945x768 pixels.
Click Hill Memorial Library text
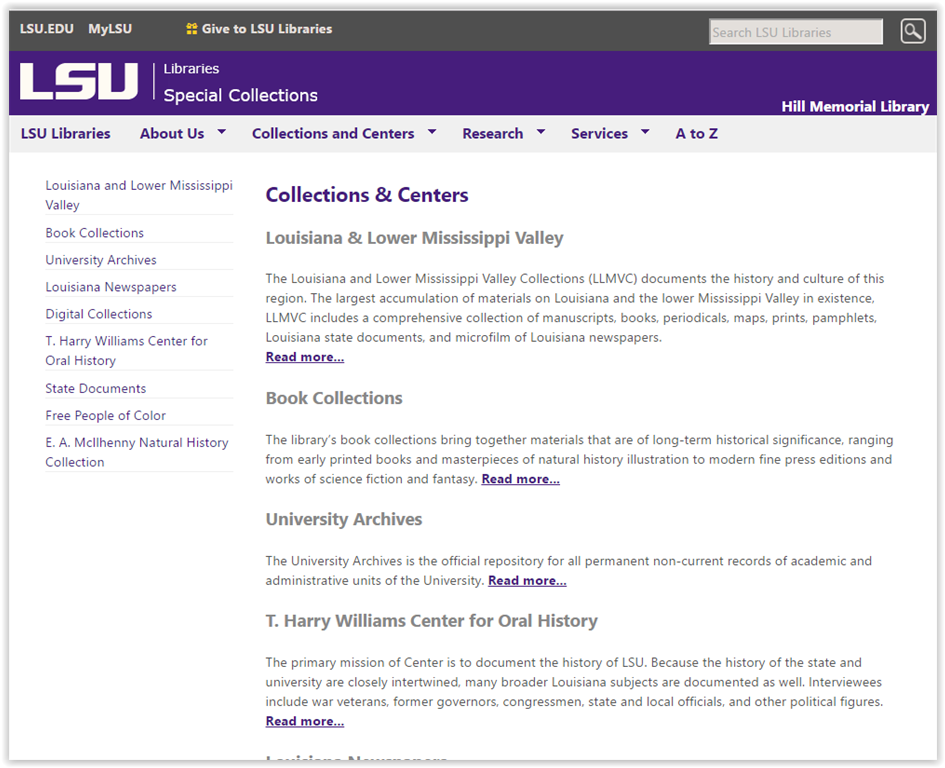click(x=855, y=107)
